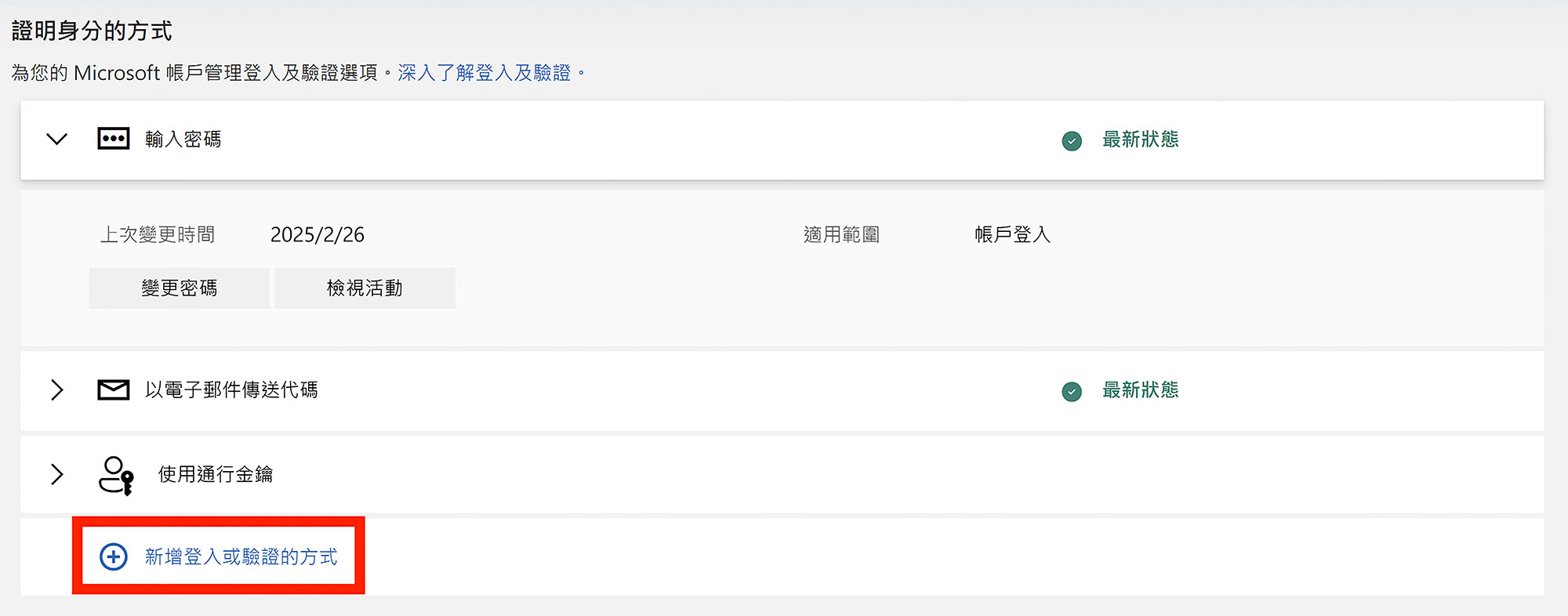This screenshot has width=1568, height=616.
Task: Click the 使用通行金鑰 row label
Action: coord(216,474)
